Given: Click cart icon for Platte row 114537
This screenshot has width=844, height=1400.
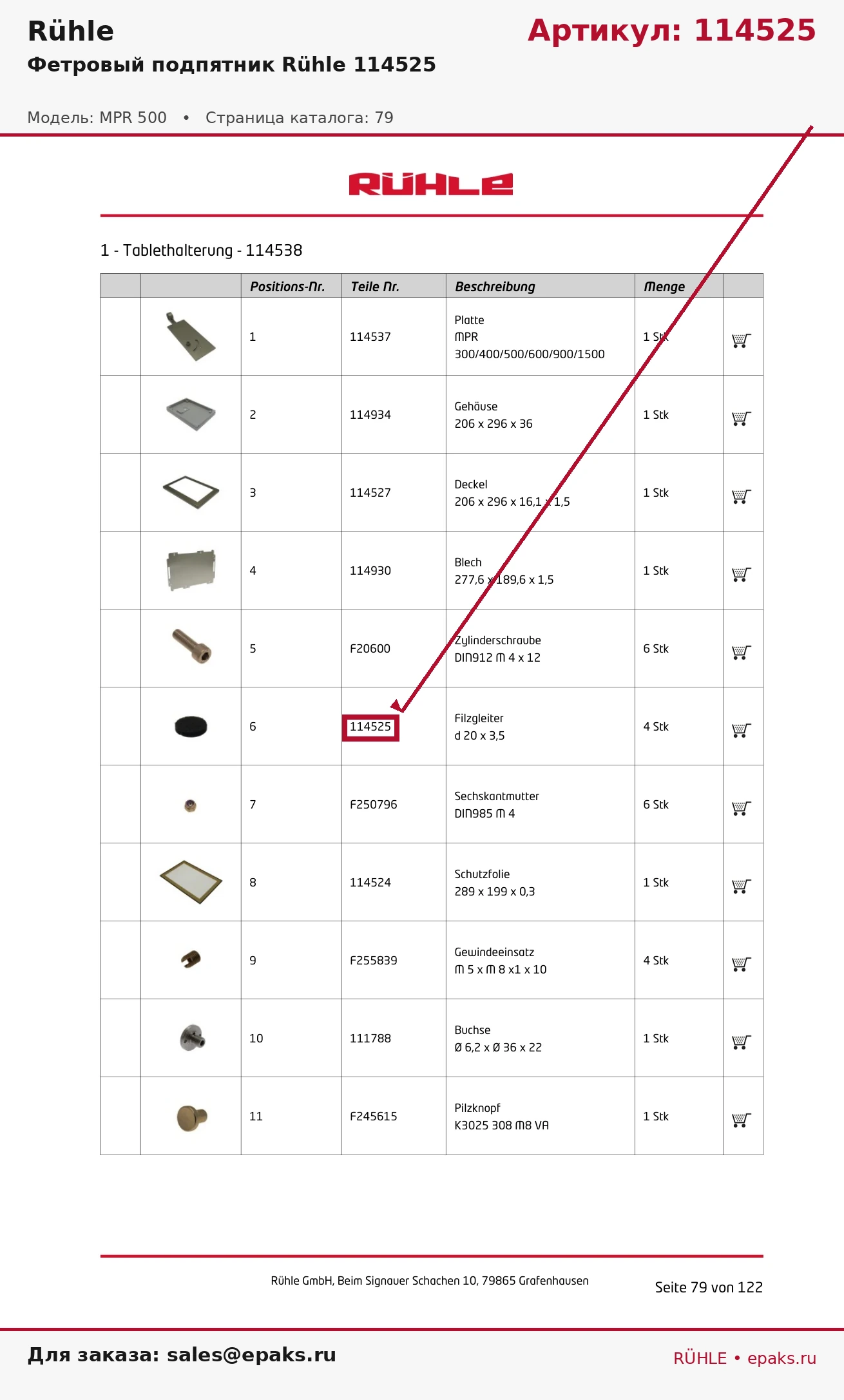Looking at the screenshot, I should pyautogui.click(x=742, y=340).
